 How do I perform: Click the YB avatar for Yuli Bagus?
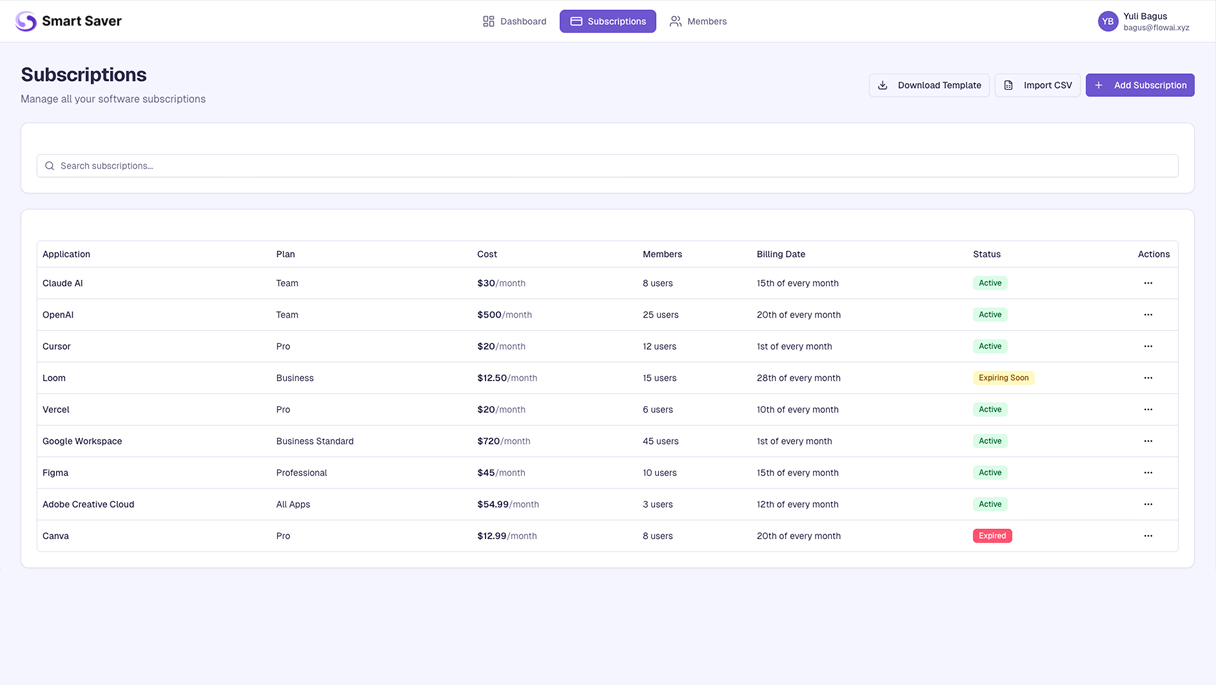tap(1107, 20)
